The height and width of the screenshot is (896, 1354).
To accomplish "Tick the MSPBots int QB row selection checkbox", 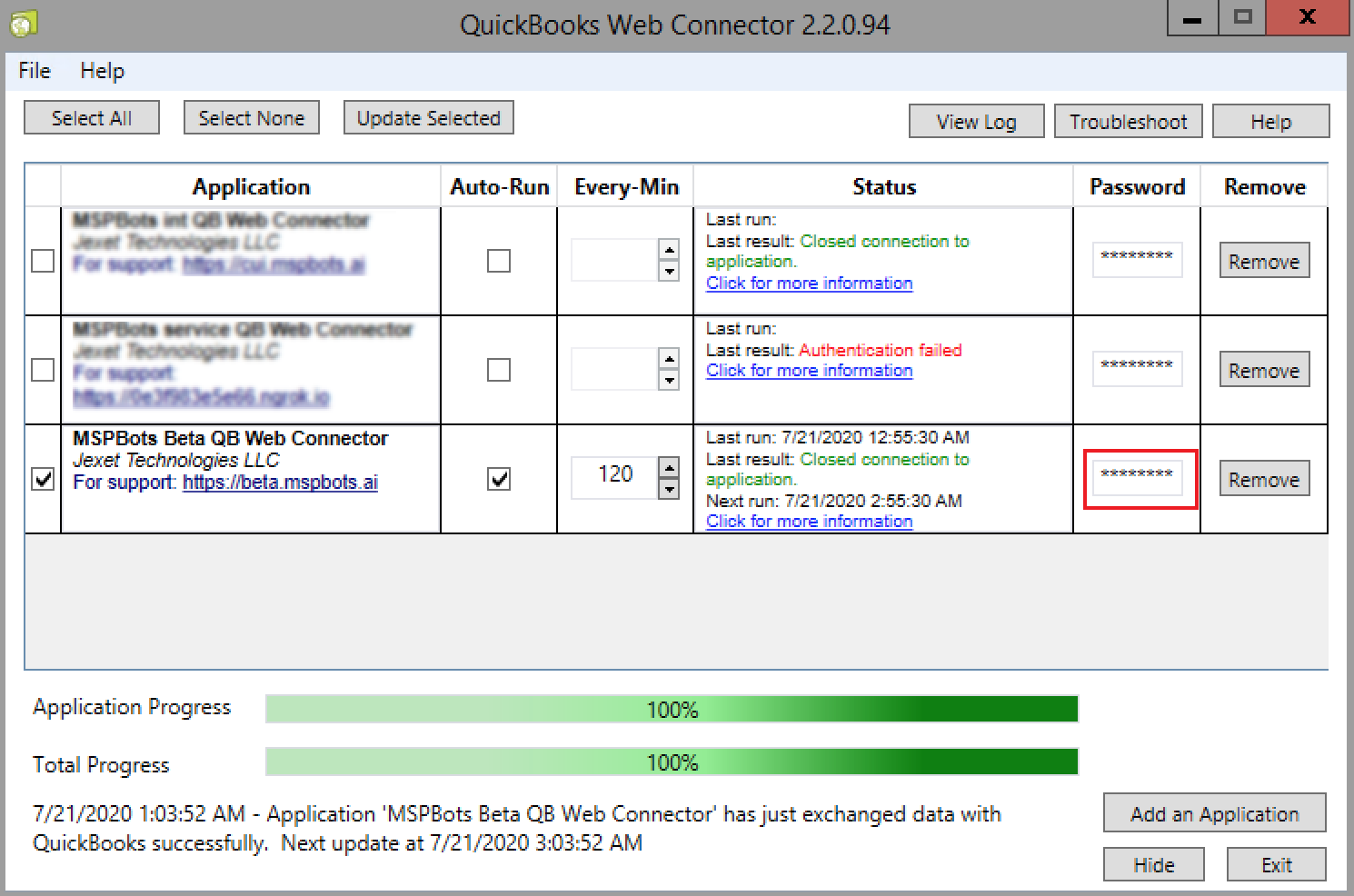I will 43,261.
